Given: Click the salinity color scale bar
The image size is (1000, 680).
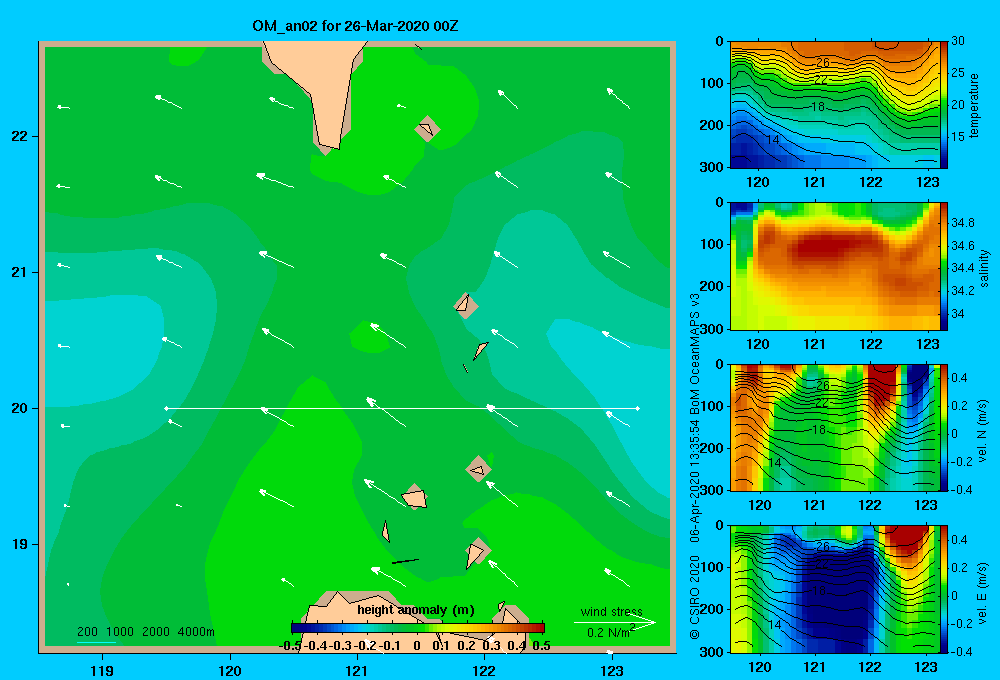Looking at the screenshot, I should coord(944,266).
